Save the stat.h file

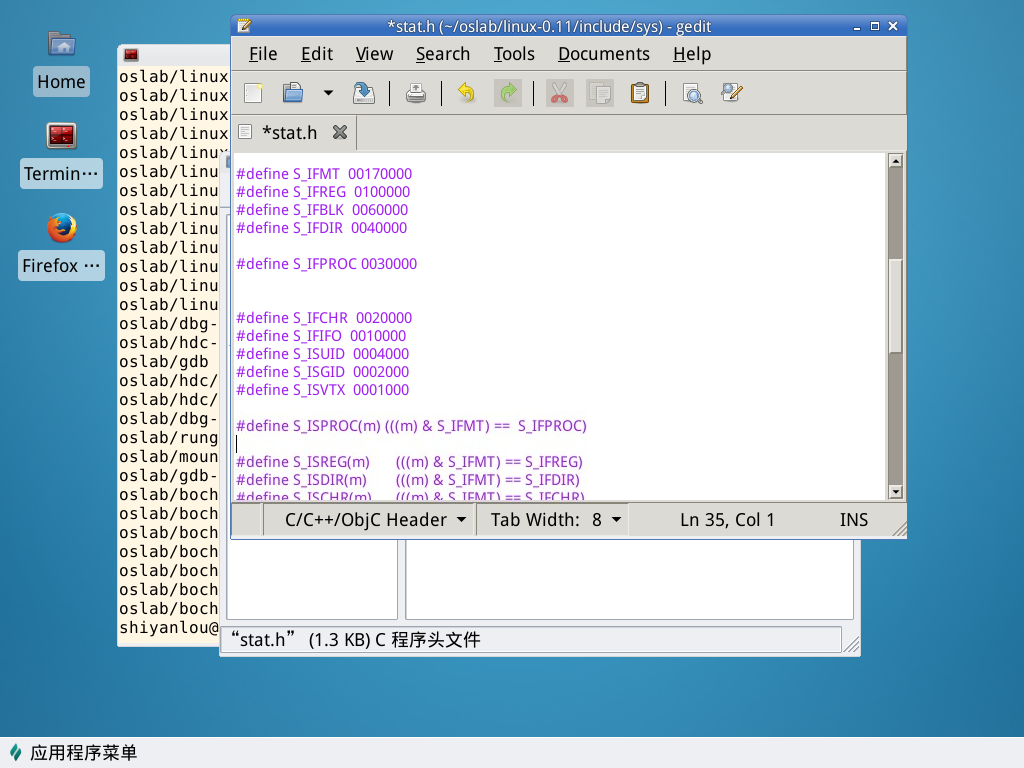point(363,93)
